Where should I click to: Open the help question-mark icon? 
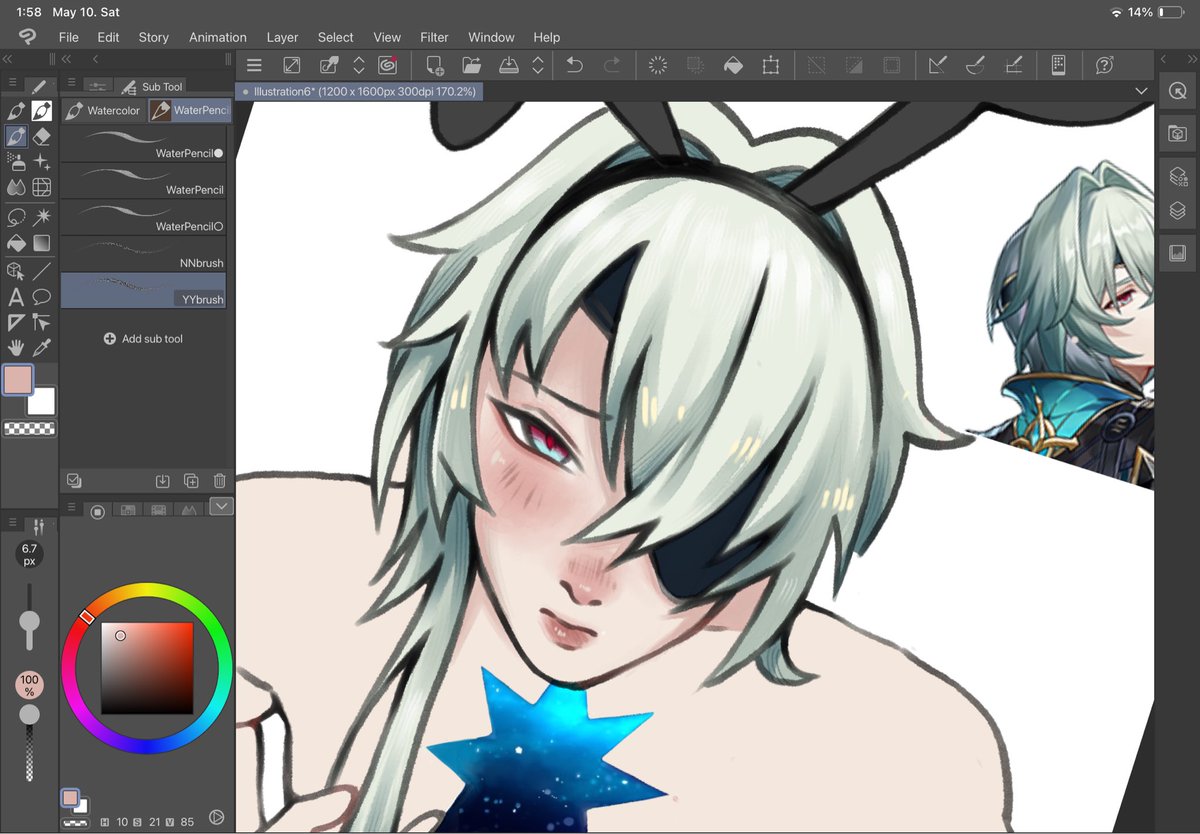point(1104,65)
